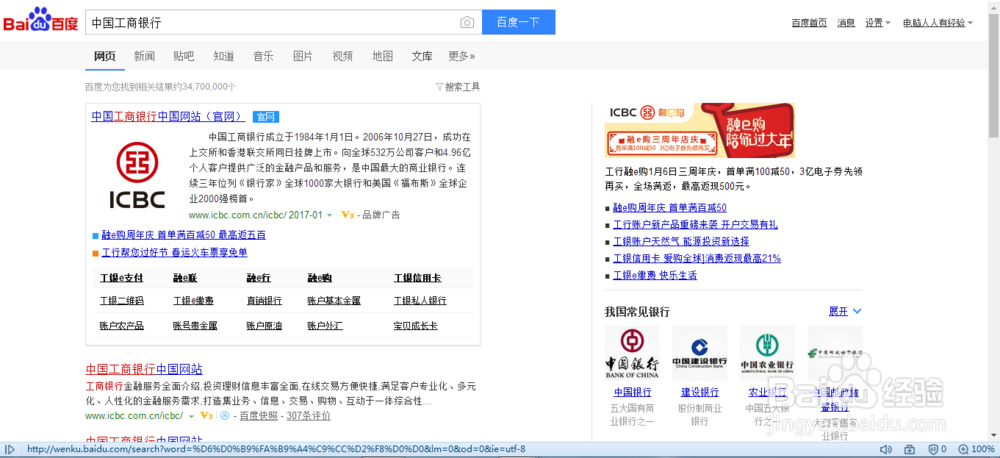1000x458 pixels.
Task: Open the 百度快照 cached page link
Action: [x=259, y=416]
